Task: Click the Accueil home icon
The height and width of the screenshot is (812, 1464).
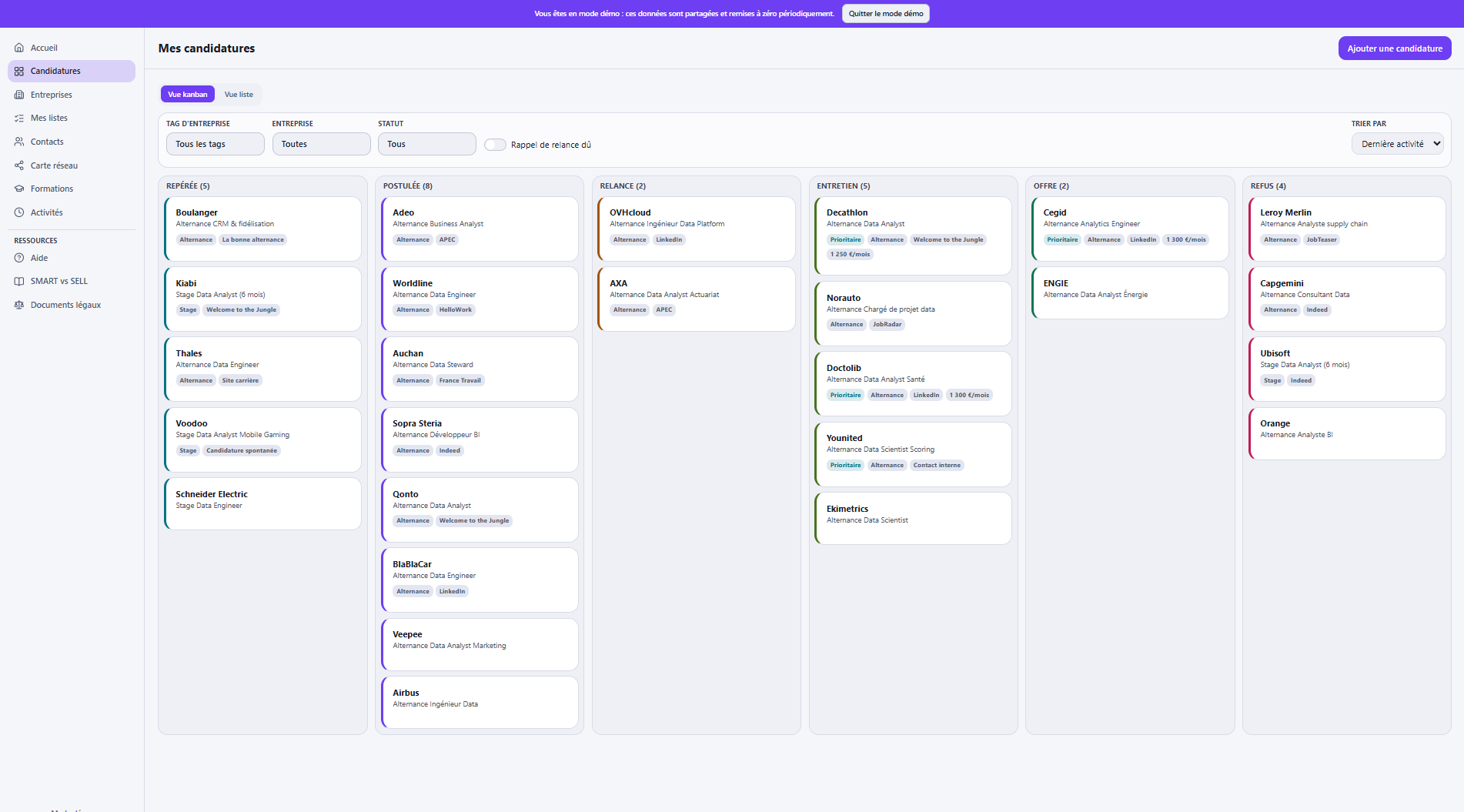Action: click(19, 48)
